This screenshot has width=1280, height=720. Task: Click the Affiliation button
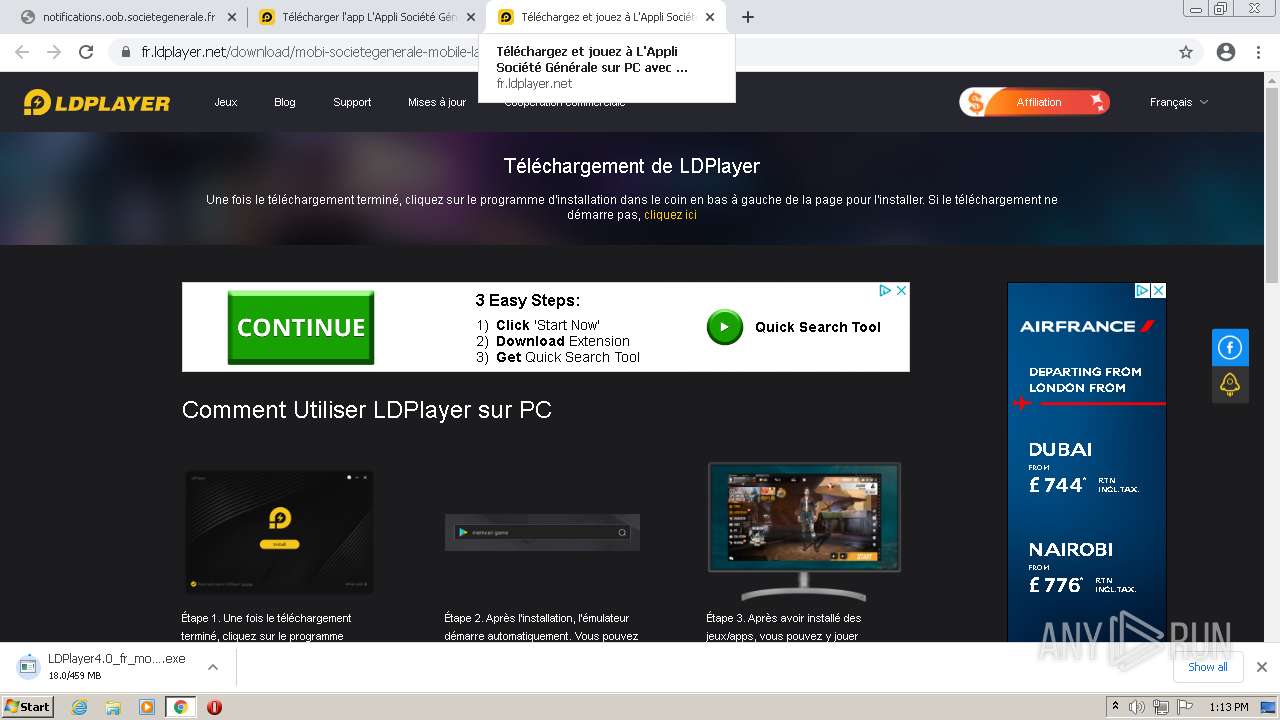coord(1035,102)
